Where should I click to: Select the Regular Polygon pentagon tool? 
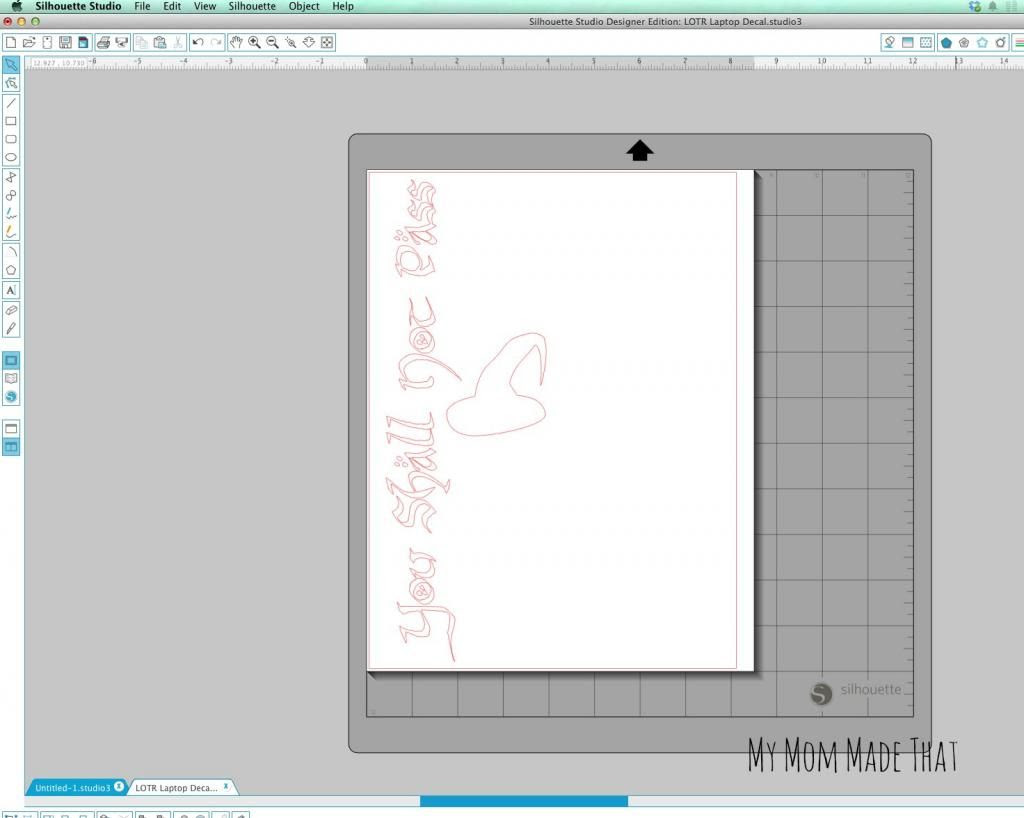pos(11,270)
